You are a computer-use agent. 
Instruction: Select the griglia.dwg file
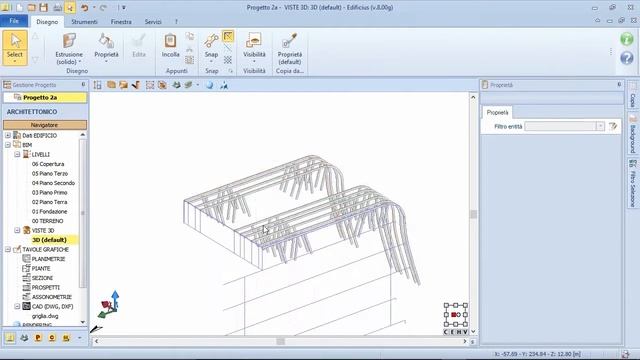click(45, 316)
